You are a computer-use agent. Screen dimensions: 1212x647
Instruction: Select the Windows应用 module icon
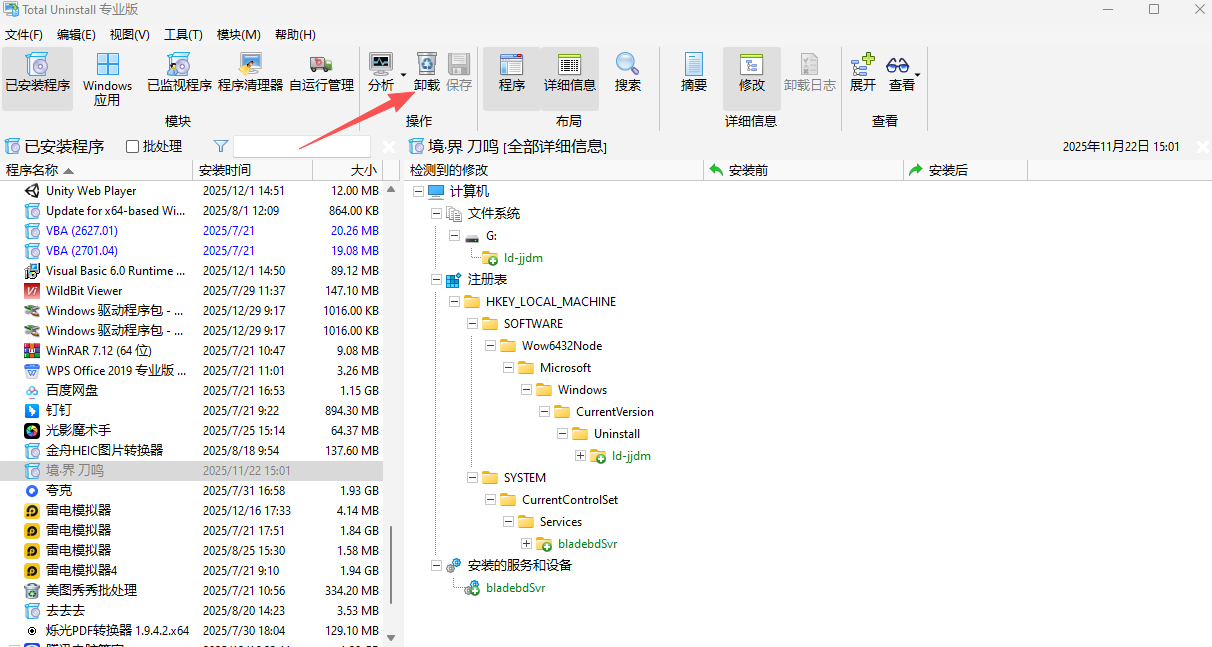(107, 75)
